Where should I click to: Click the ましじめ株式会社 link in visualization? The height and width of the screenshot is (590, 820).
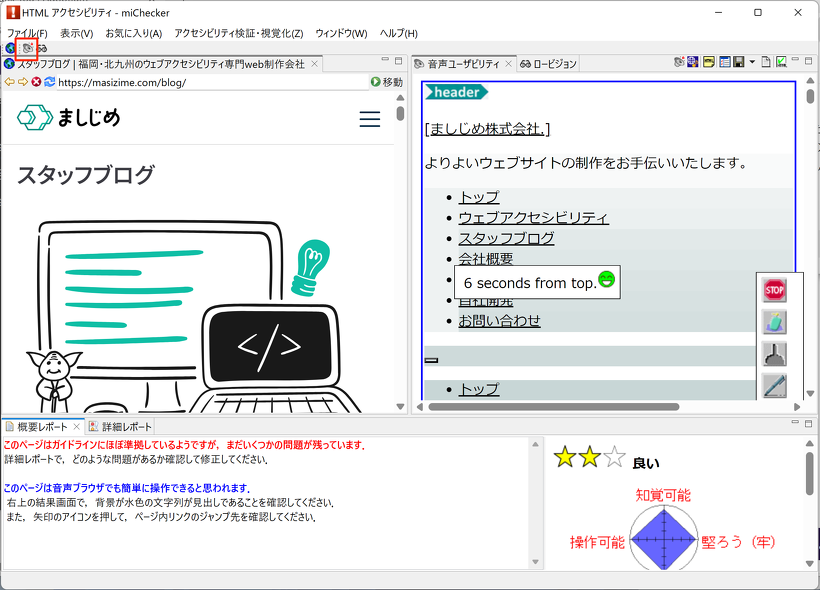tap(487, 129)
